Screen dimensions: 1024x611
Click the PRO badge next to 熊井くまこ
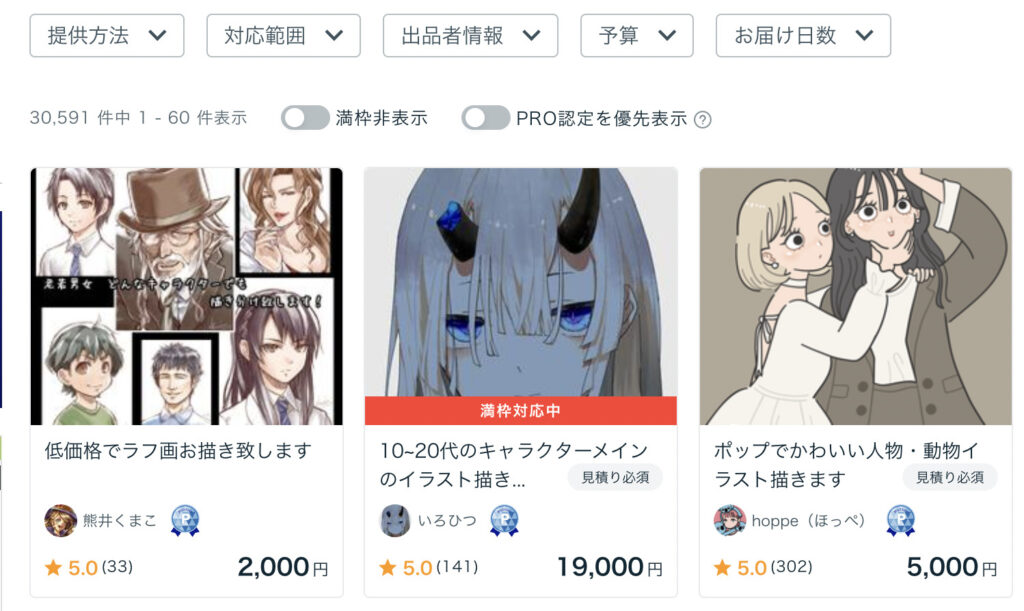click(x=185, y=520)
